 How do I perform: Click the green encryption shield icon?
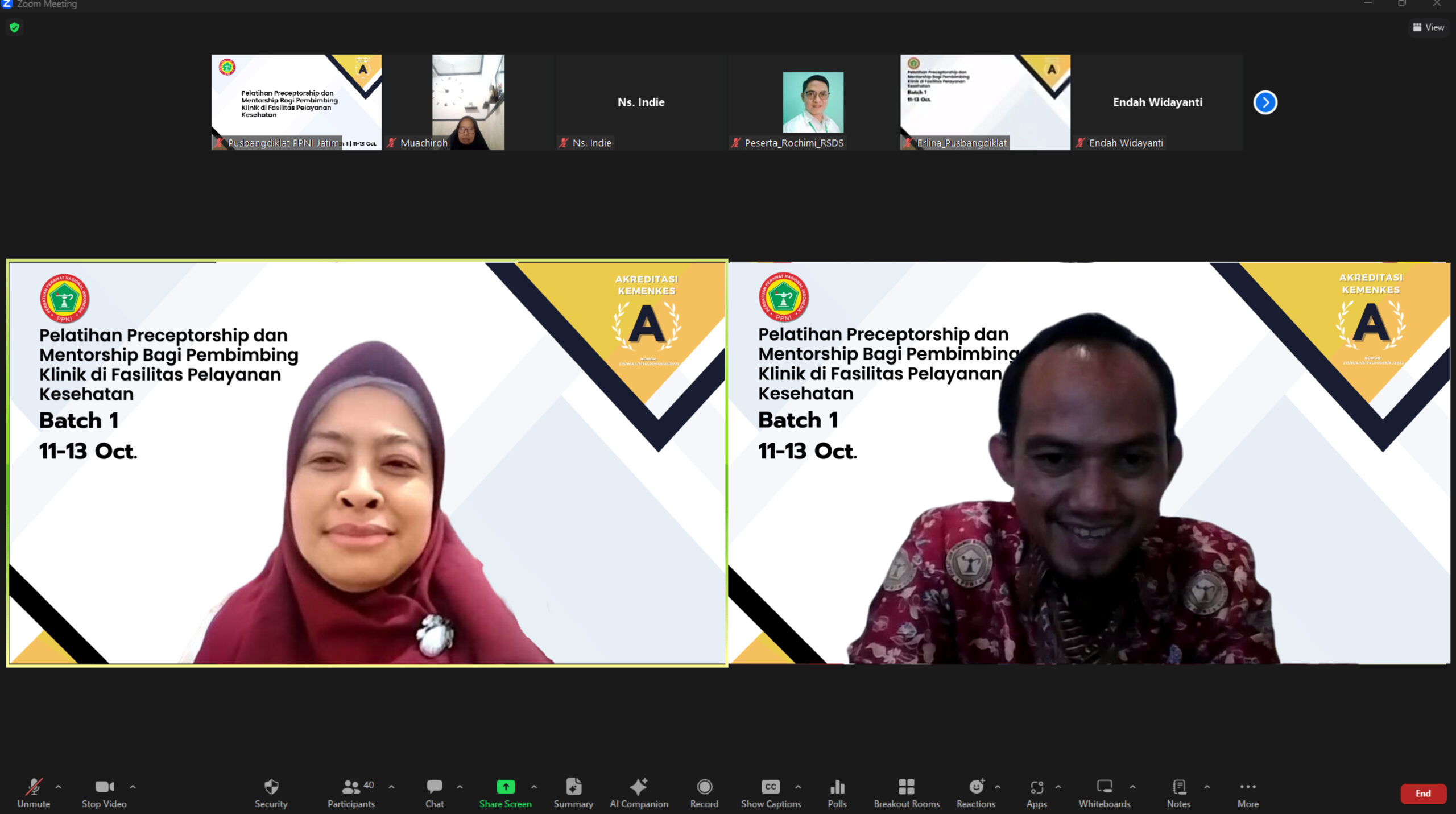(15, 27)
